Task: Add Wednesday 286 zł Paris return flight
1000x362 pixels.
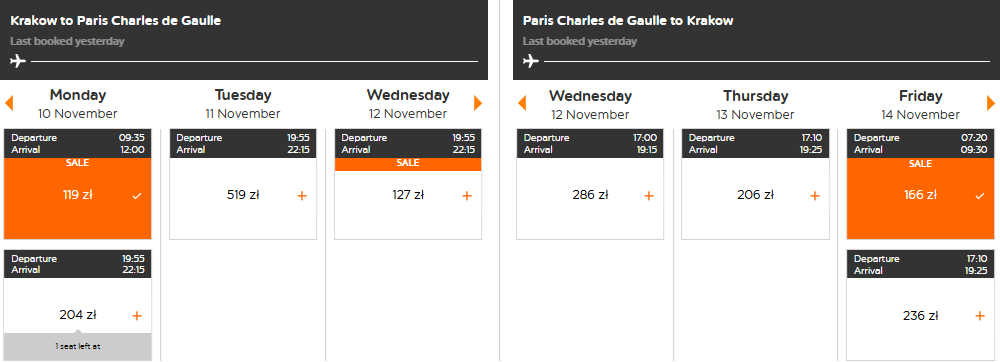Action: click(649, 196)
